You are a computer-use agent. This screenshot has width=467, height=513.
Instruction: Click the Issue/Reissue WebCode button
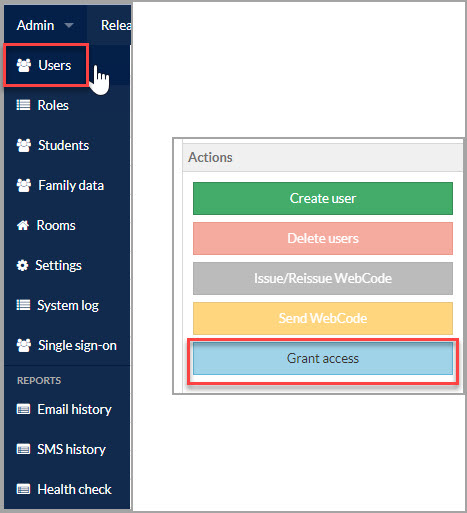[323, 278]
